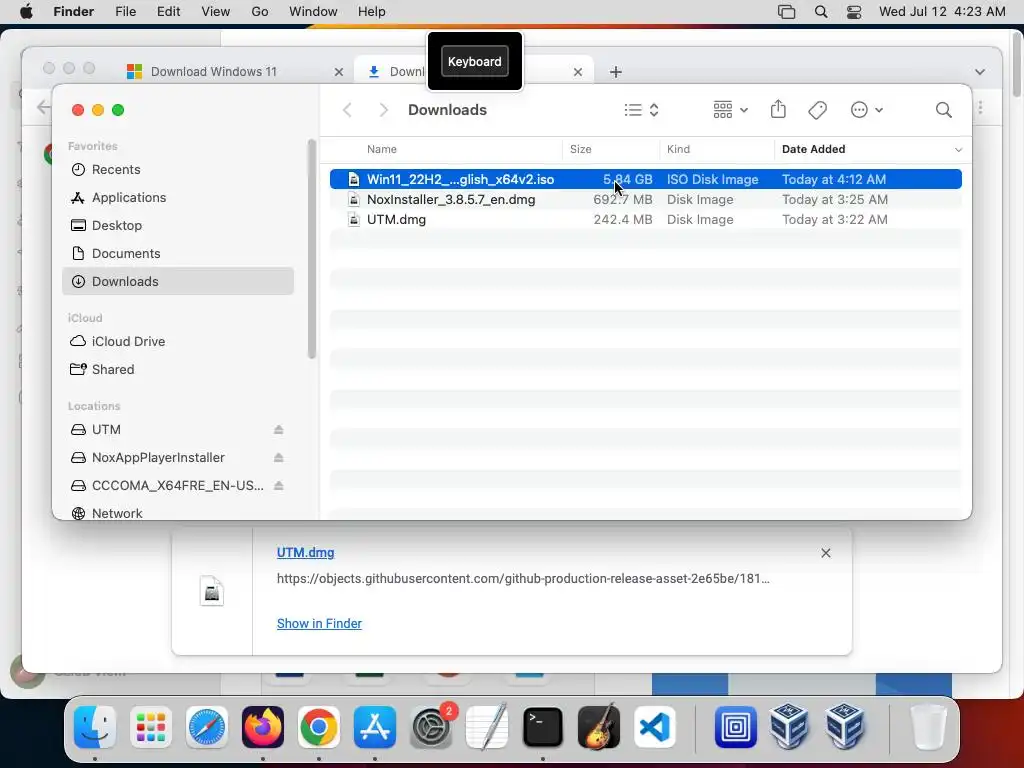This screenshot has width=1024, height=768.
Task: Open the More actions ellipsis menu
Action: tap(867, 110)
